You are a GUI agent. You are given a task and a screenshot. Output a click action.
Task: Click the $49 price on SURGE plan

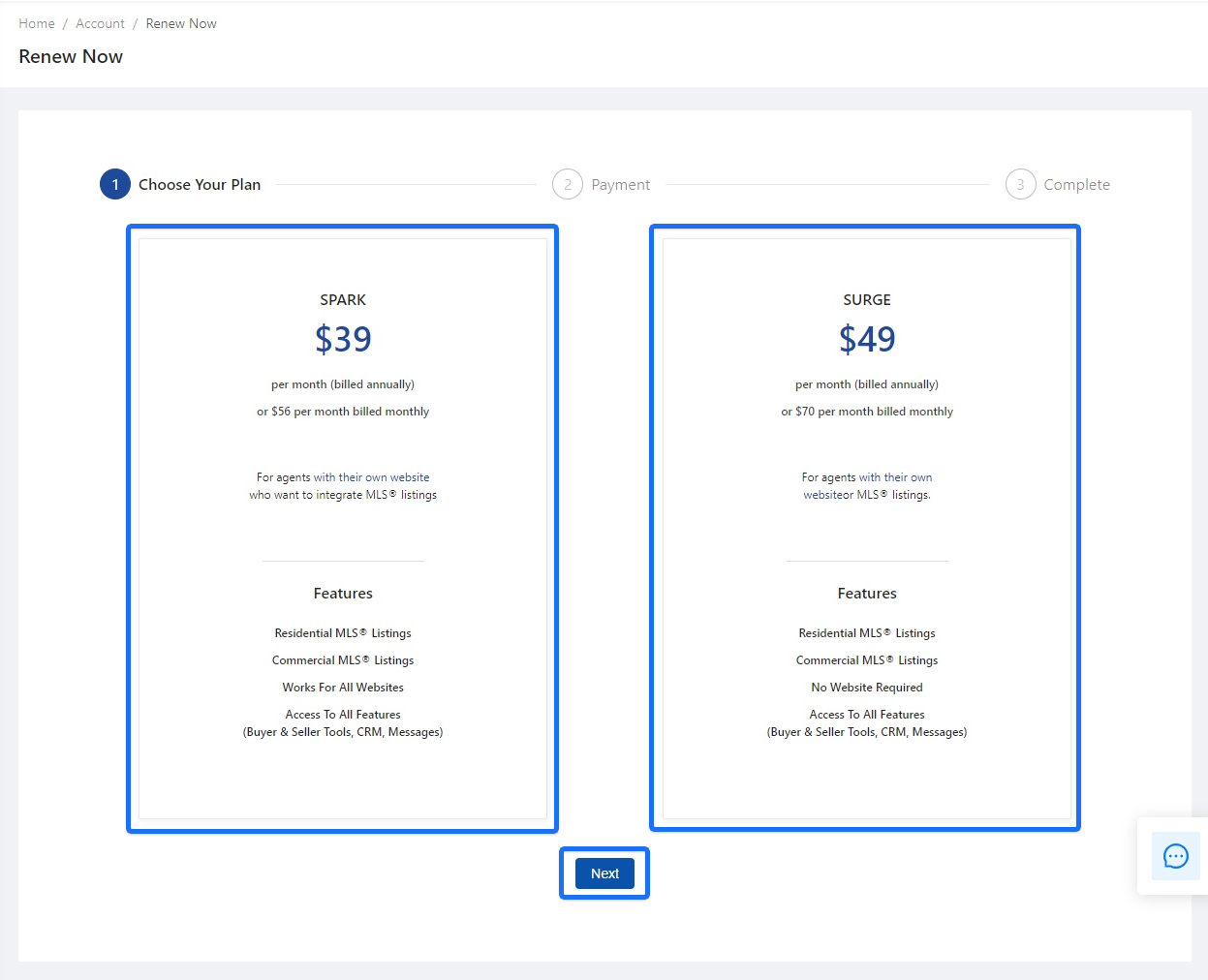867,339
